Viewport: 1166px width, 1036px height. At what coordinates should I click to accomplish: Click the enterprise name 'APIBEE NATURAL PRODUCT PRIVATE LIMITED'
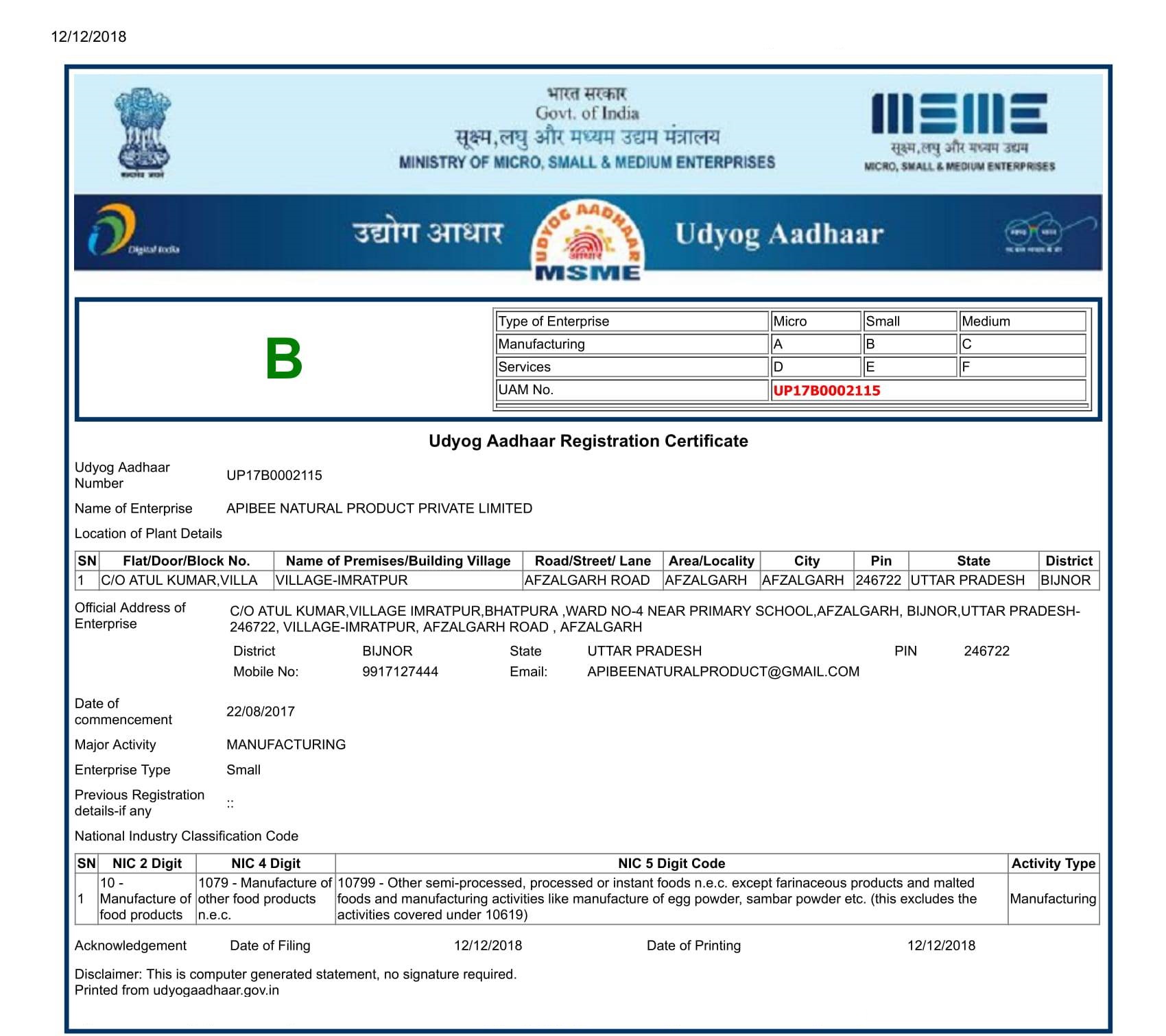(379, 508)
